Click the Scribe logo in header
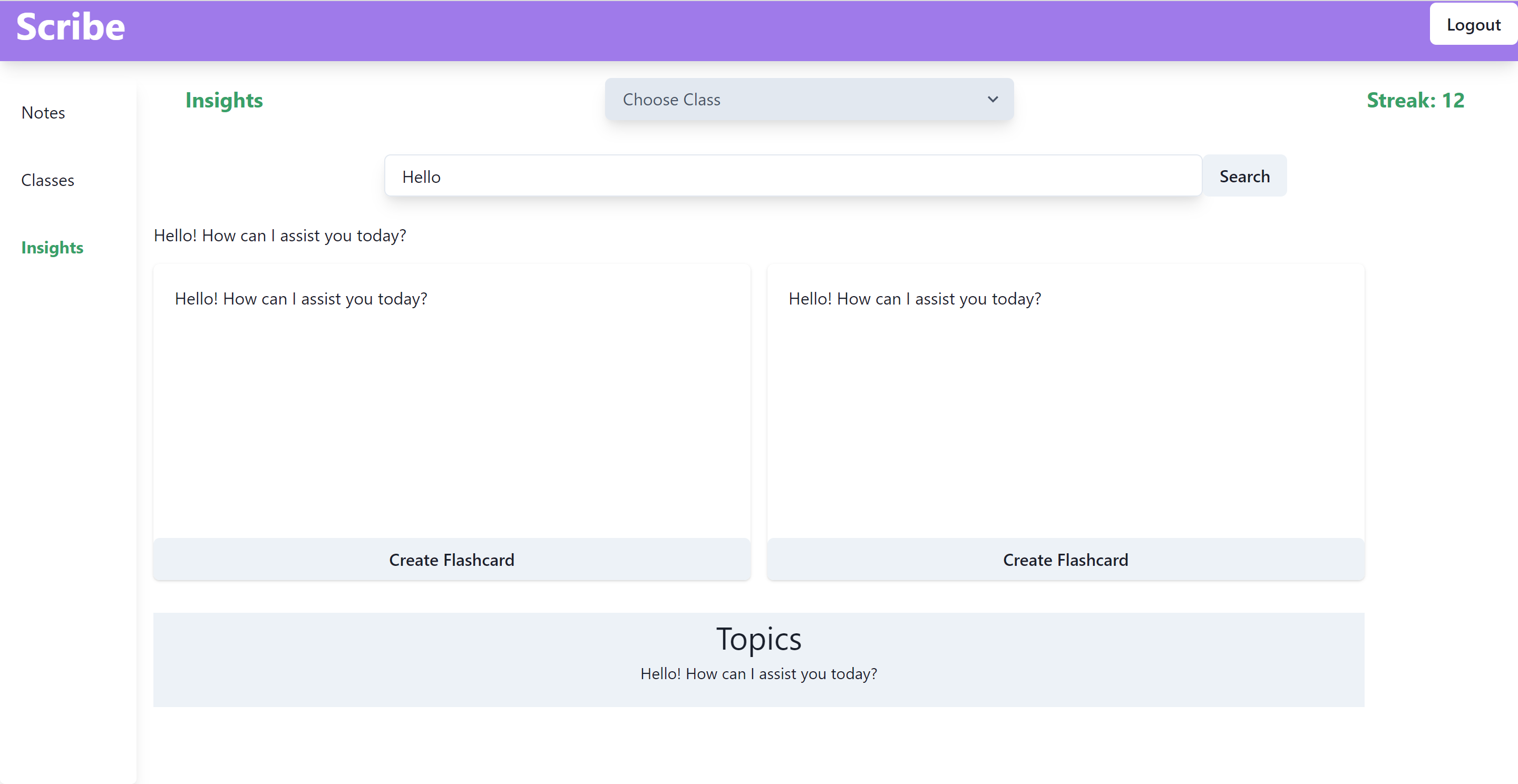The height and width of the screenshot is (784, 1518). click(70, 27)
